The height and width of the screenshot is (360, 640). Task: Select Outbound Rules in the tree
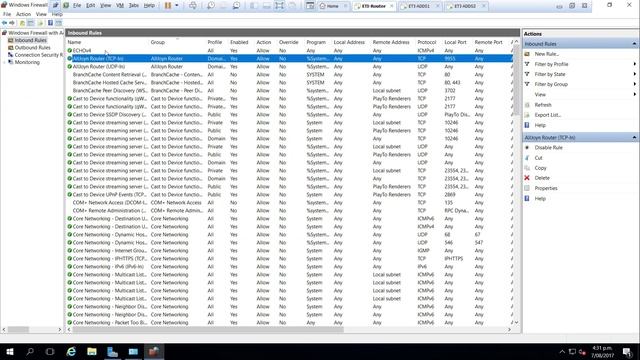point(32,48)
